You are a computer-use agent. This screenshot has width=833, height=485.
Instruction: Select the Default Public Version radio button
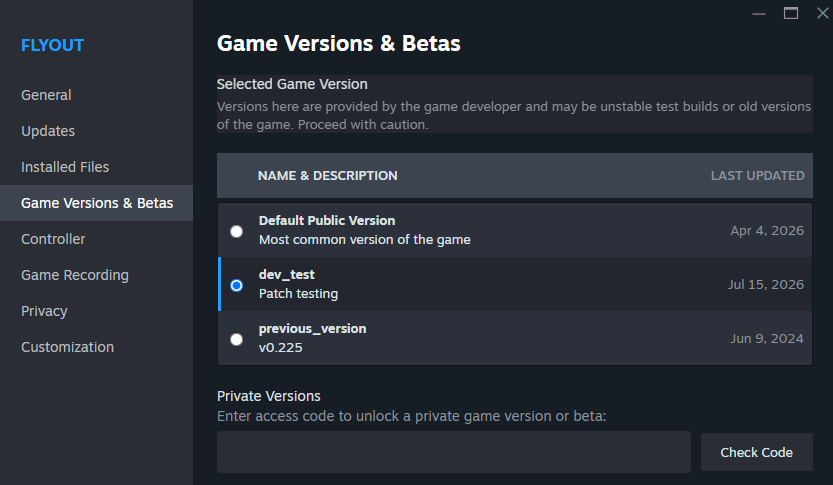point(236,231)
